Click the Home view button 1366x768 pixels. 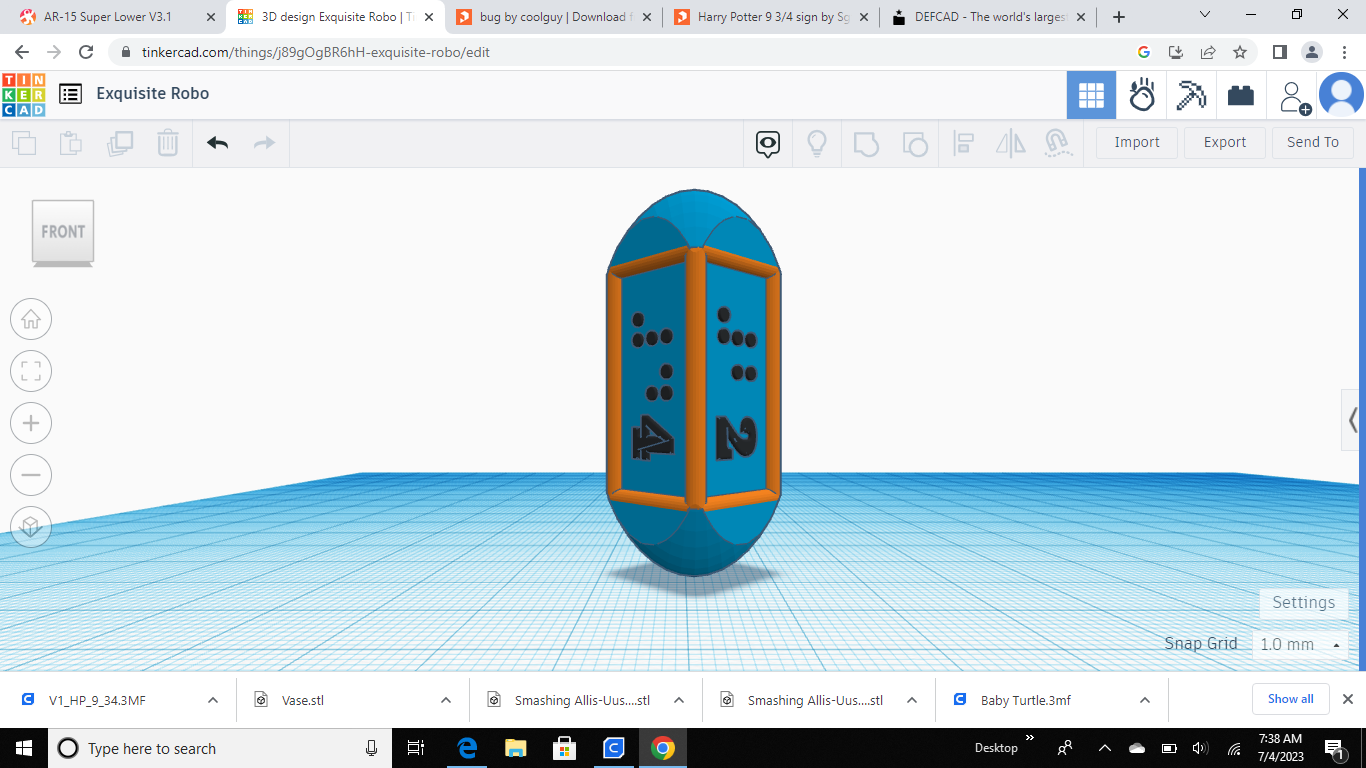click(31, 319)
